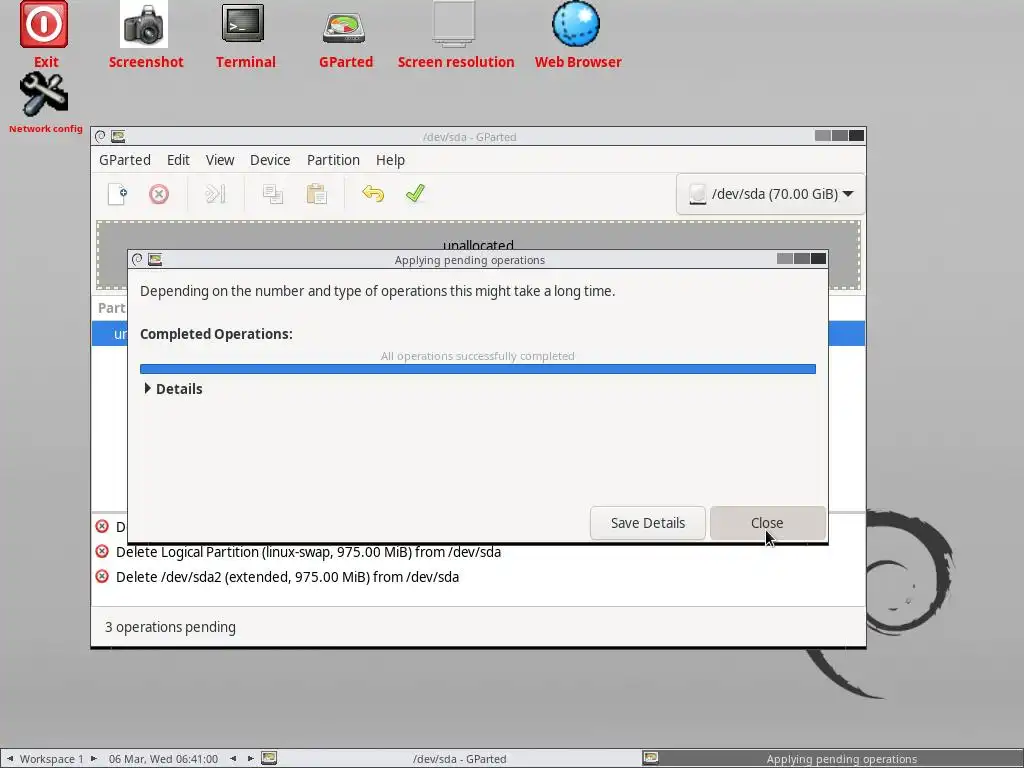Click the Copy partition toolbar icon

click(x=272, y=194)
